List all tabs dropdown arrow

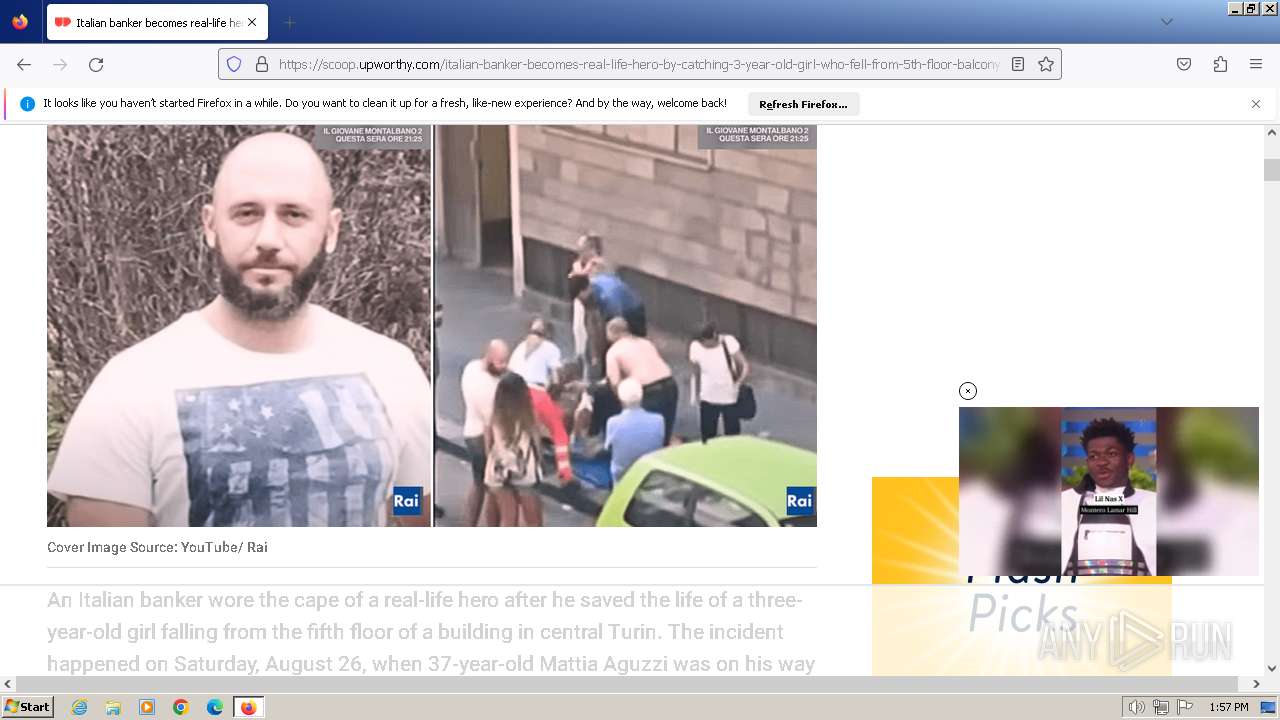click(x=1166, y=22)
